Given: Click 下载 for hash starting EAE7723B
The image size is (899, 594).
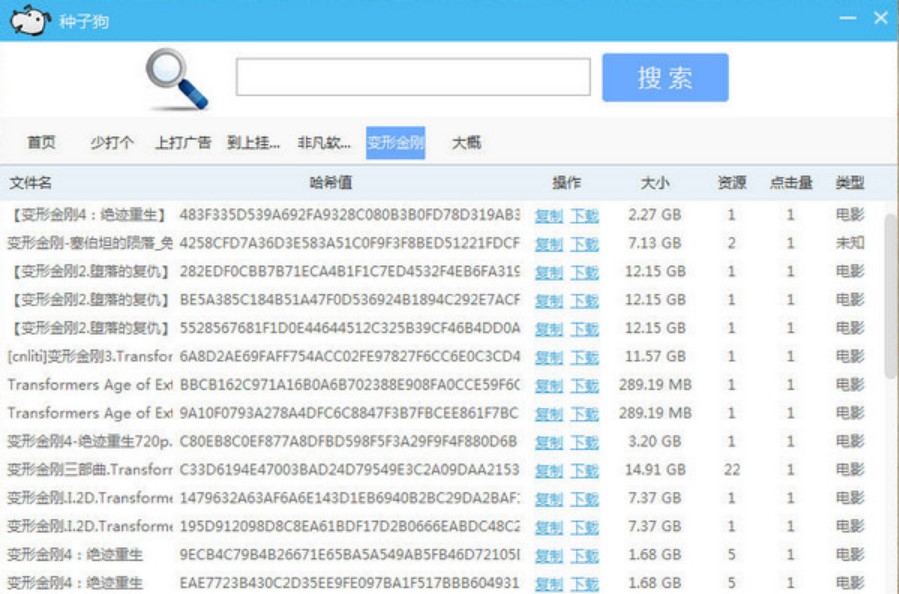Looking at the screenshot, I should [x=585, y=584].
